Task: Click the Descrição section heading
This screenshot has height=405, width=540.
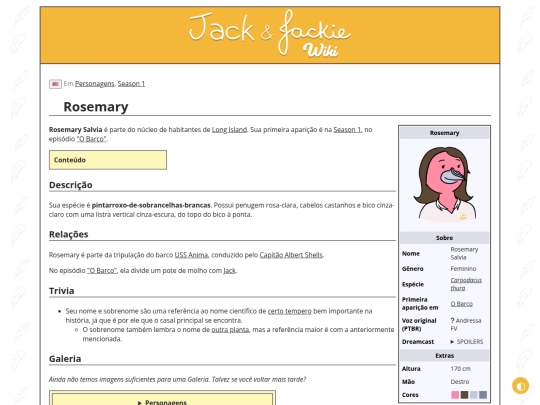Action: point(71,185)
